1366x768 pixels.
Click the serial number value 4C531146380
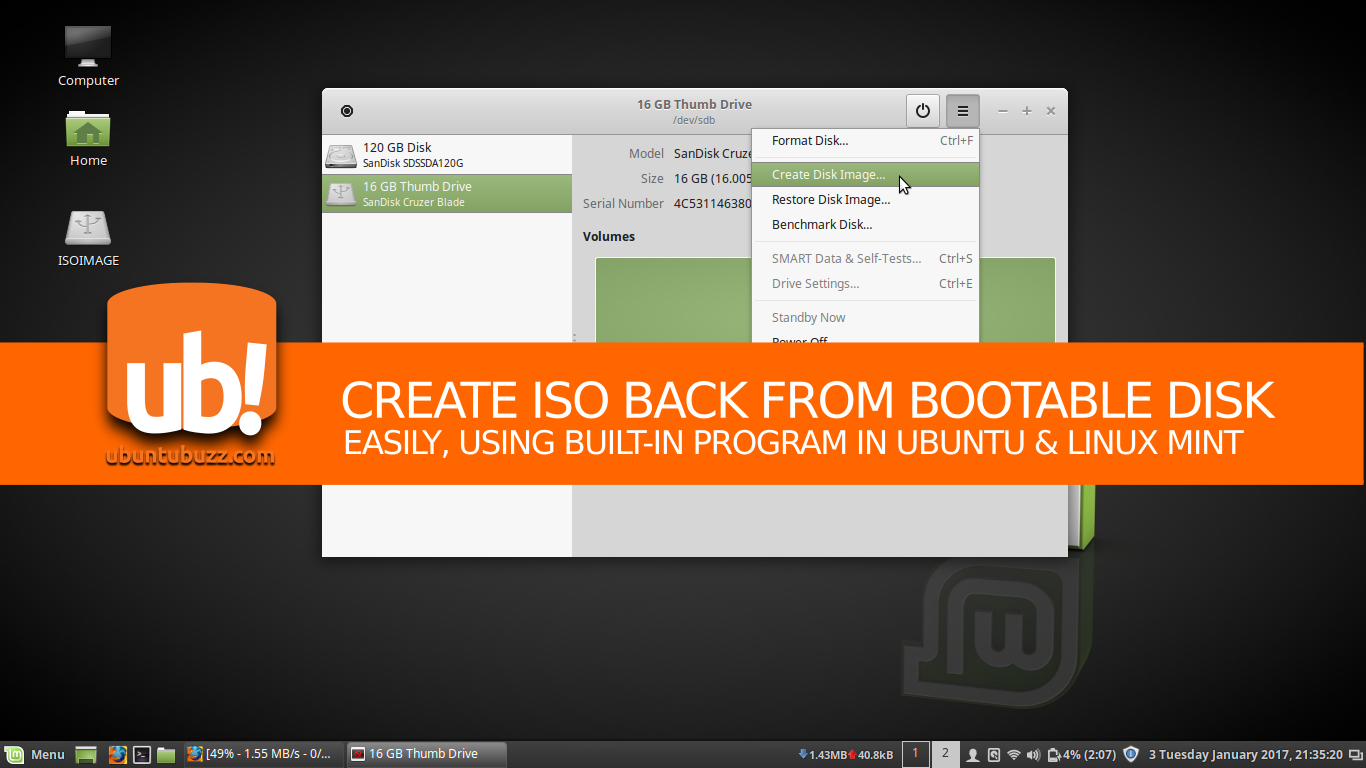point(712,204)
